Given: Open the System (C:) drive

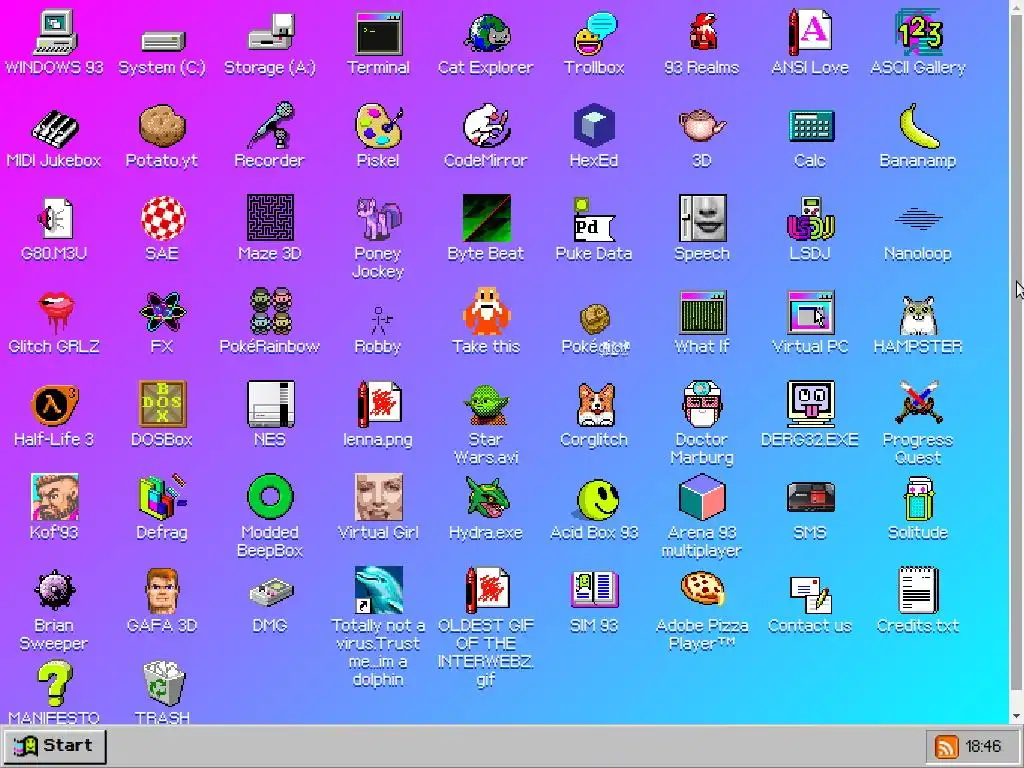Looking at the screenshot, I should [162, 40].
